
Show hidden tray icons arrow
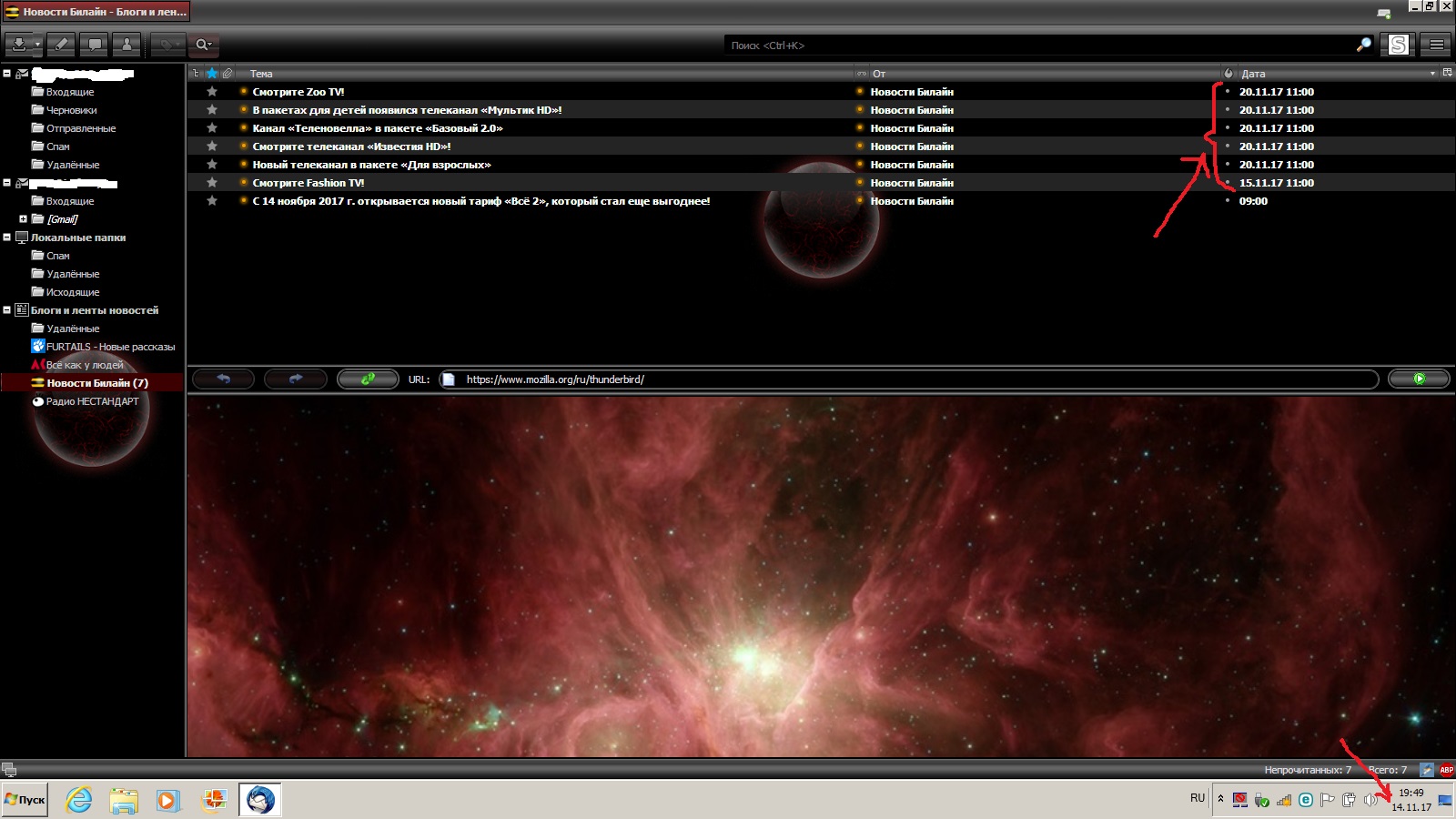[x=1220, y=799]
